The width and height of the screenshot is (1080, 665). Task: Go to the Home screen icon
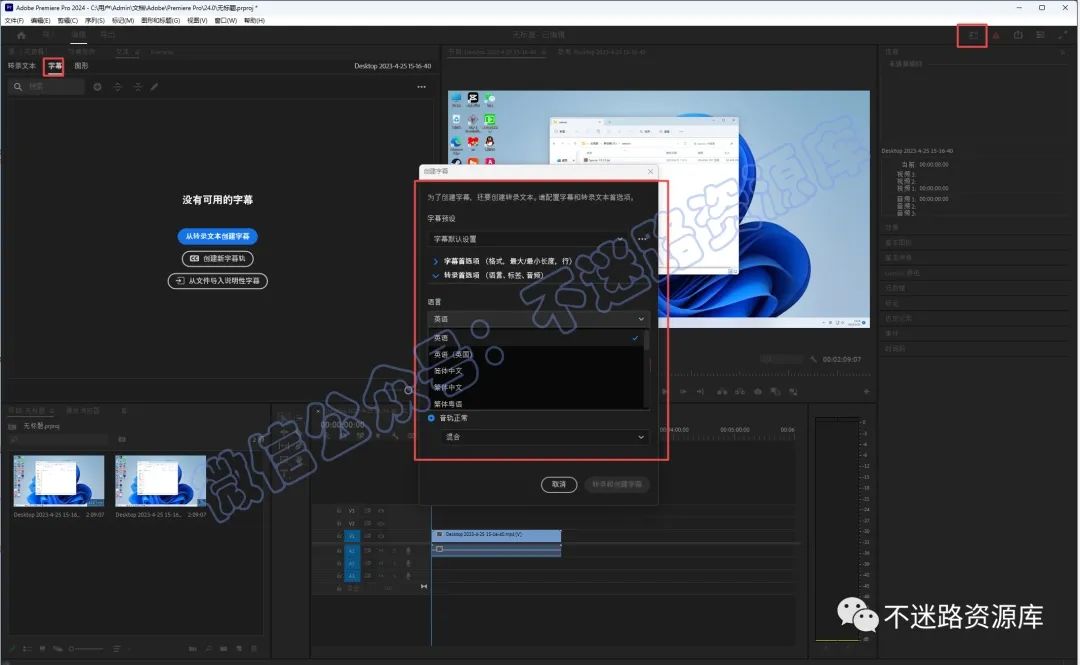click(x=21, y=35)
